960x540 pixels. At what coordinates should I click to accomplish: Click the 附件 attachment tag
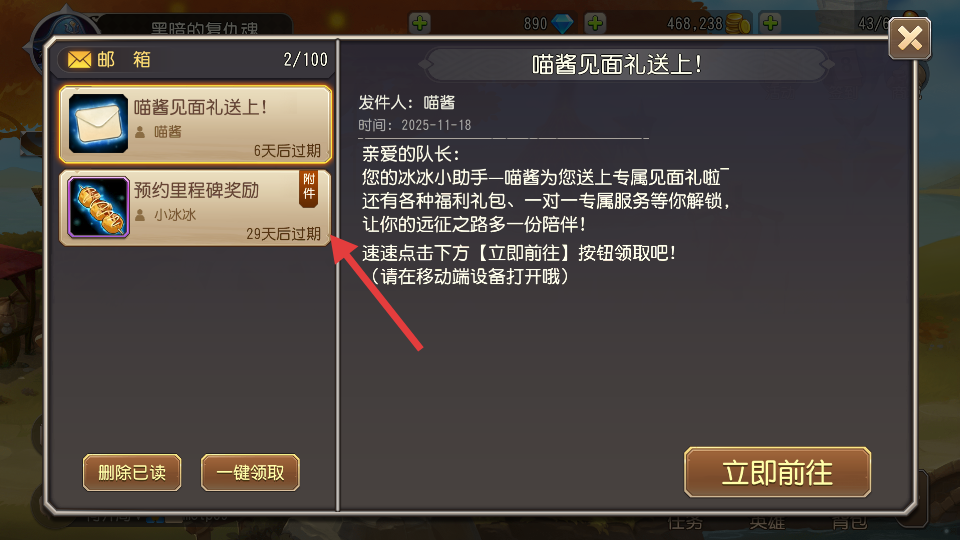pos(309,188)
